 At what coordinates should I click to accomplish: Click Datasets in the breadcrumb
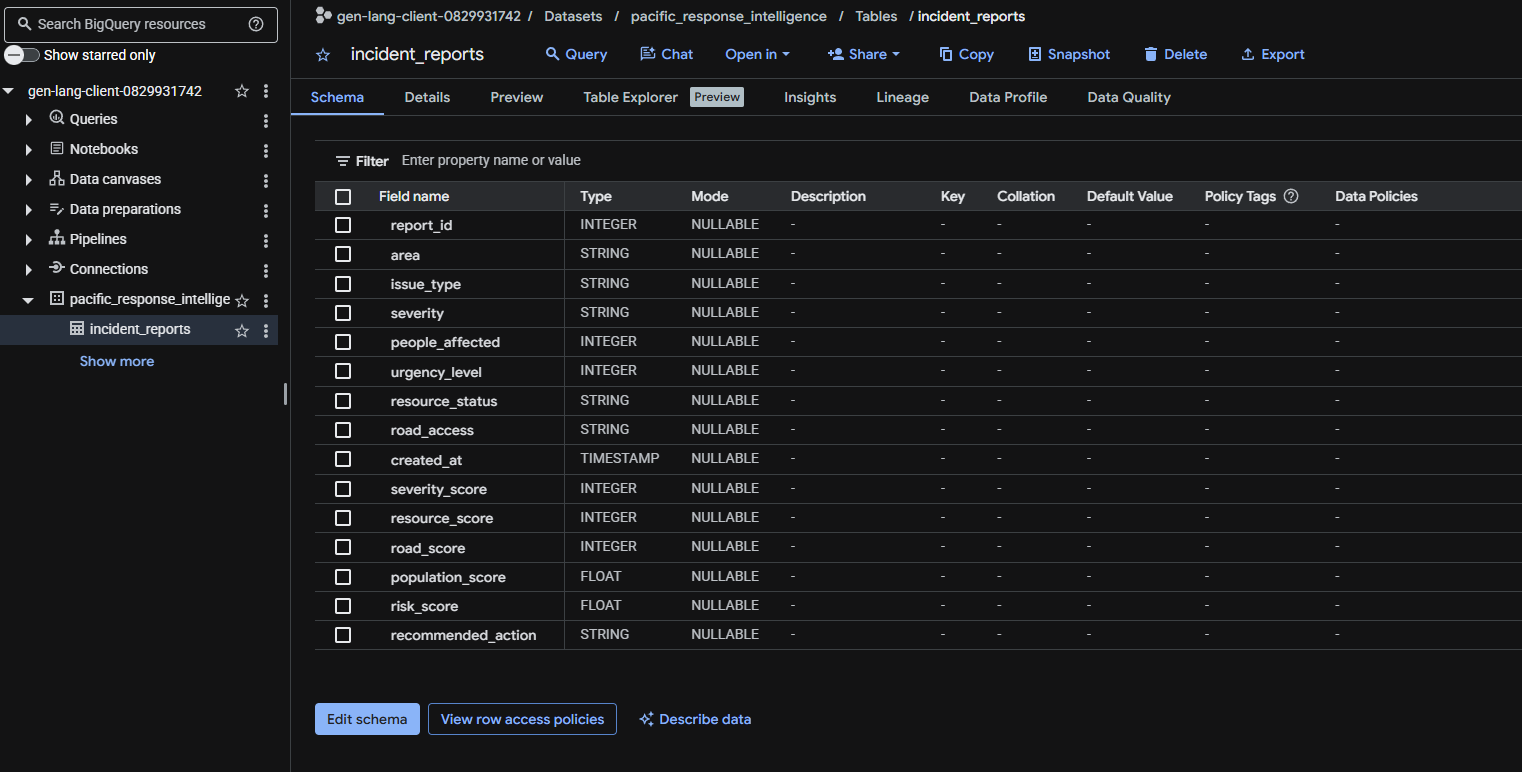(574, 16)
